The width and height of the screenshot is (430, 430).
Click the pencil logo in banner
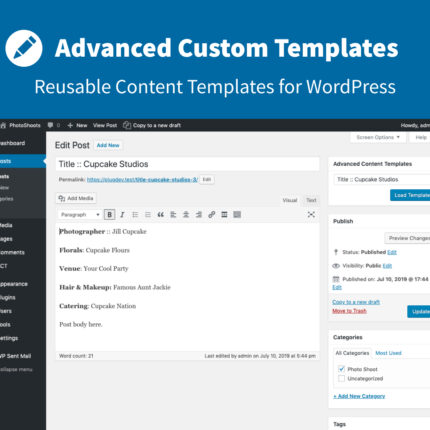pos(24,49)
